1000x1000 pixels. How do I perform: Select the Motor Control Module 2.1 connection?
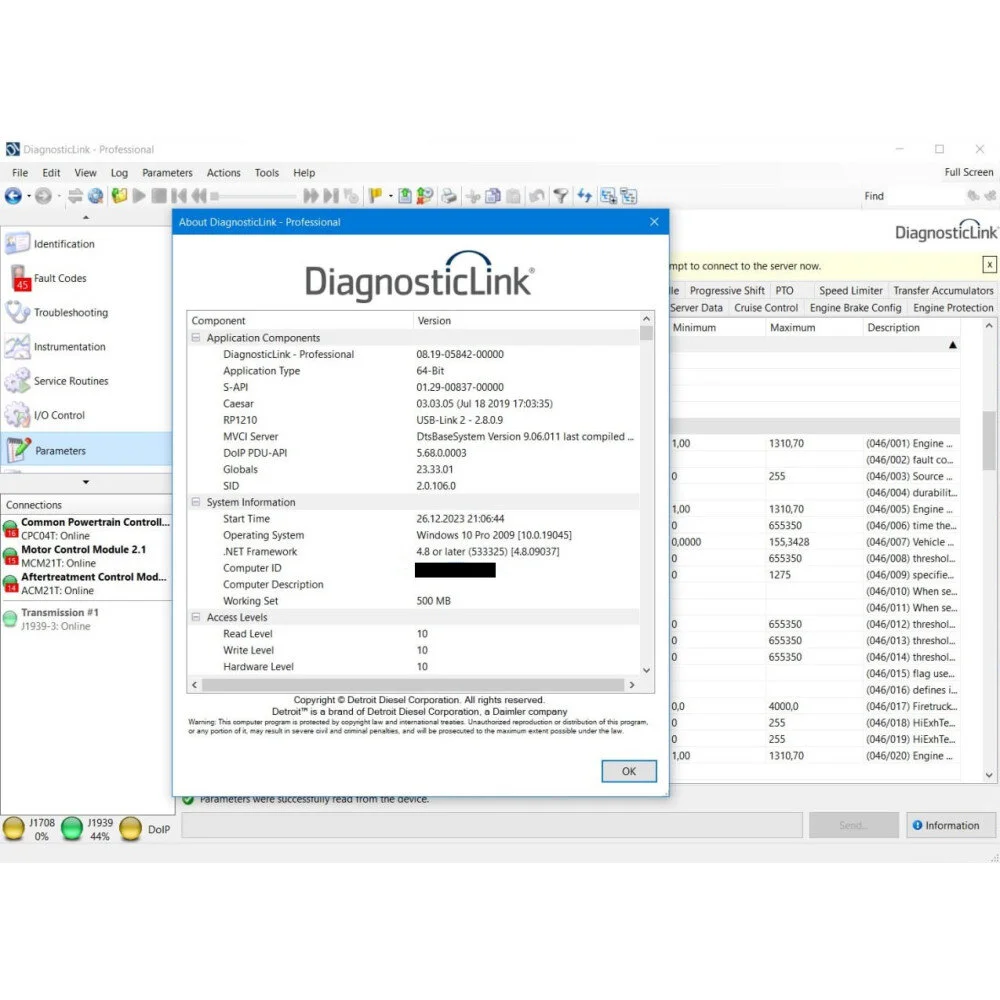point(83,555)
